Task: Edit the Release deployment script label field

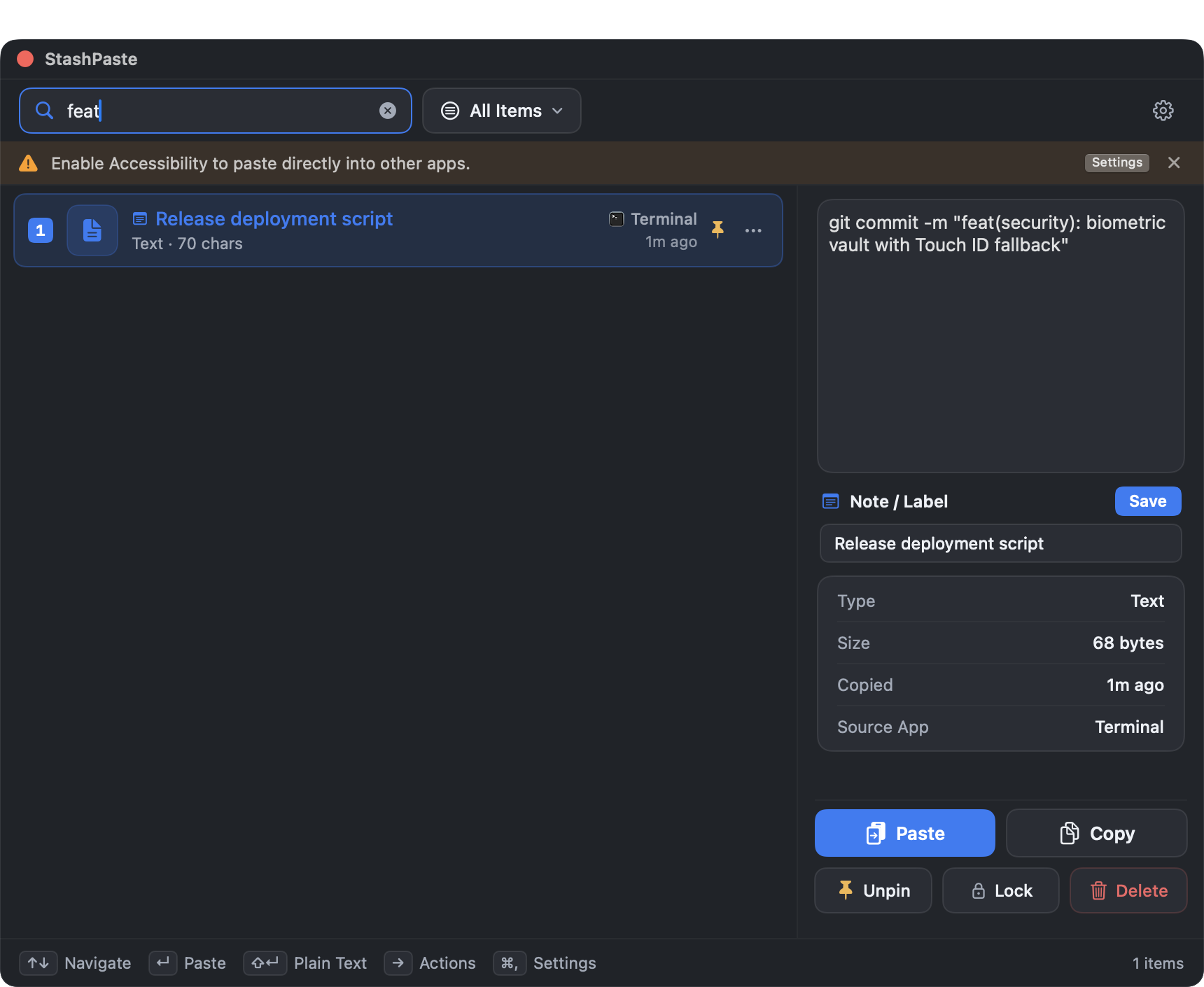Action: point(1001,543)
